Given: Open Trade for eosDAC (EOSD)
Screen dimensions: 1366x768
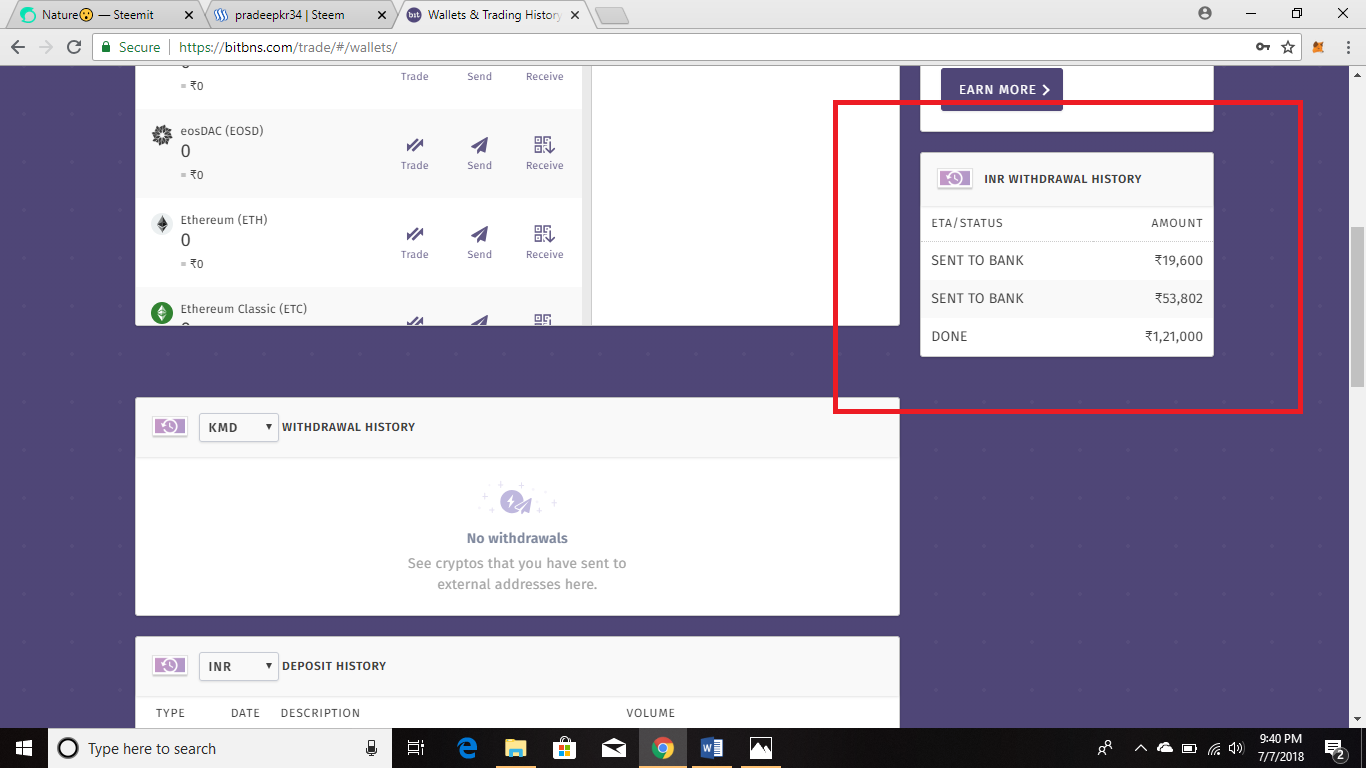Looking at the screenshot, I should pyautogui.click(x=415, y=153).
